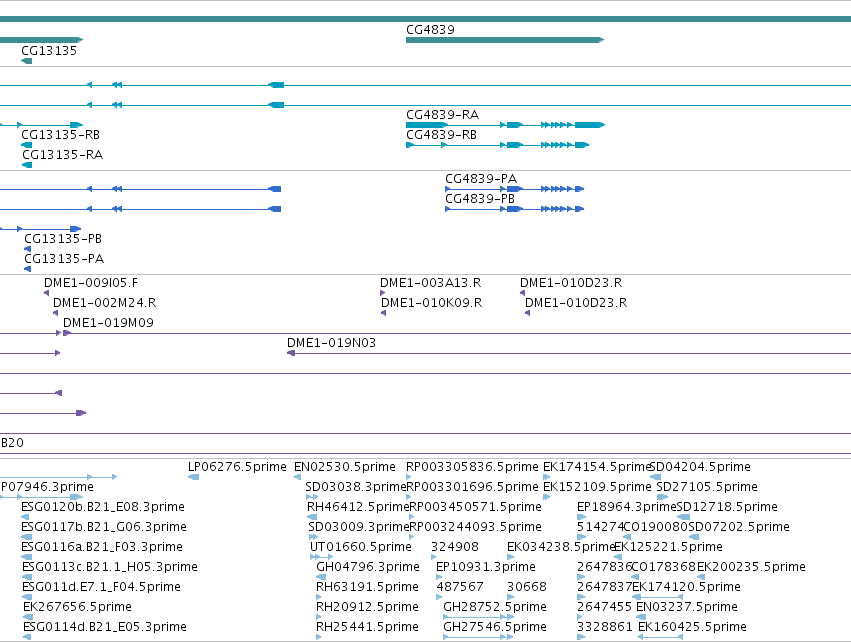Click the EK152109.5prime EST label
This screenshot has width=851, height=642.
(597, 487)
